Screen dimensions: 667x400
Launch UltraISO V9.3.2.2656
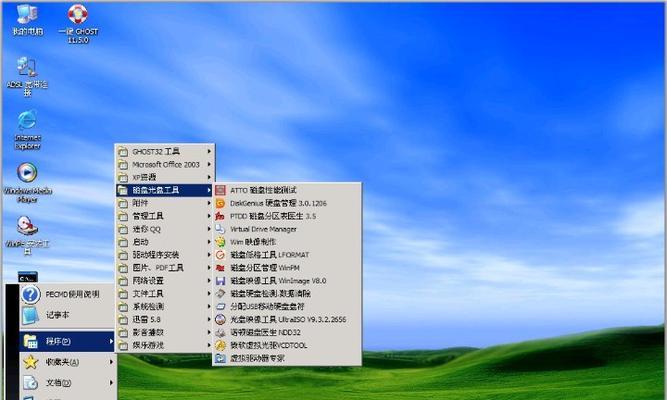click(x=287, y=320)
